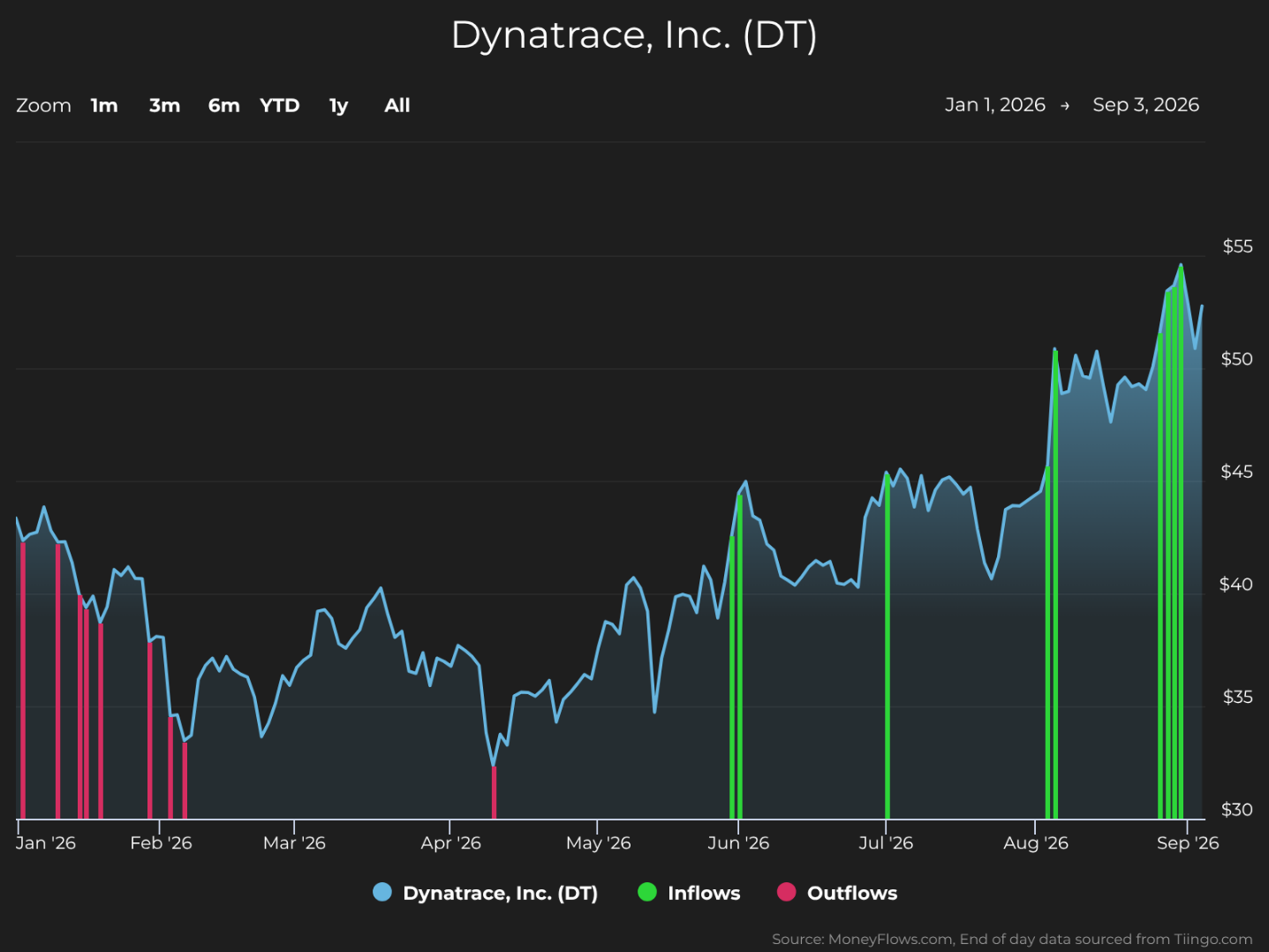Click the green inflow bar at early July

[887, 648]
